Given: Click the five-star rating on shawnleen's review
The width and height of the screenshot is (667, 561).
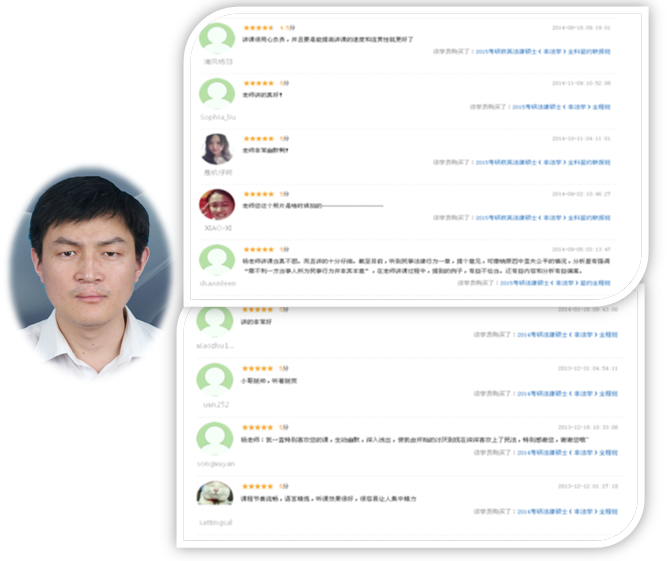Looking at the screenshot, I should 258,250.
